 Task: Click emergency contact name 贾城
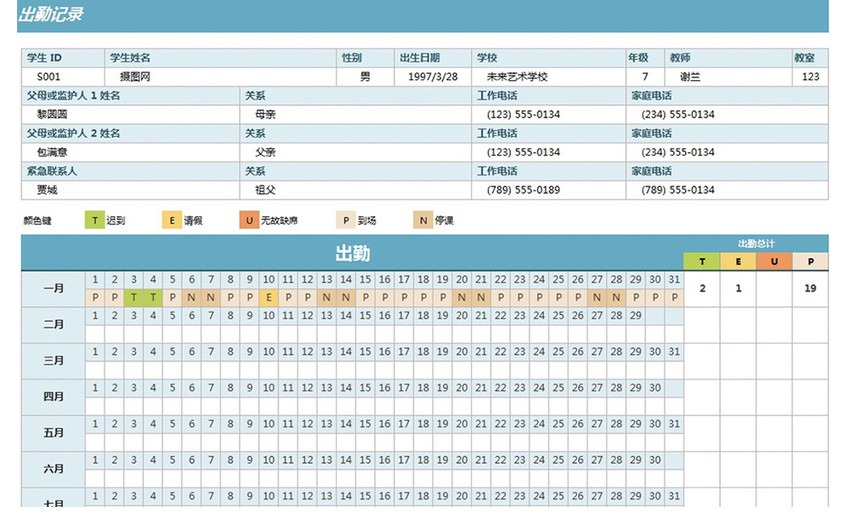tap(131, 190)
